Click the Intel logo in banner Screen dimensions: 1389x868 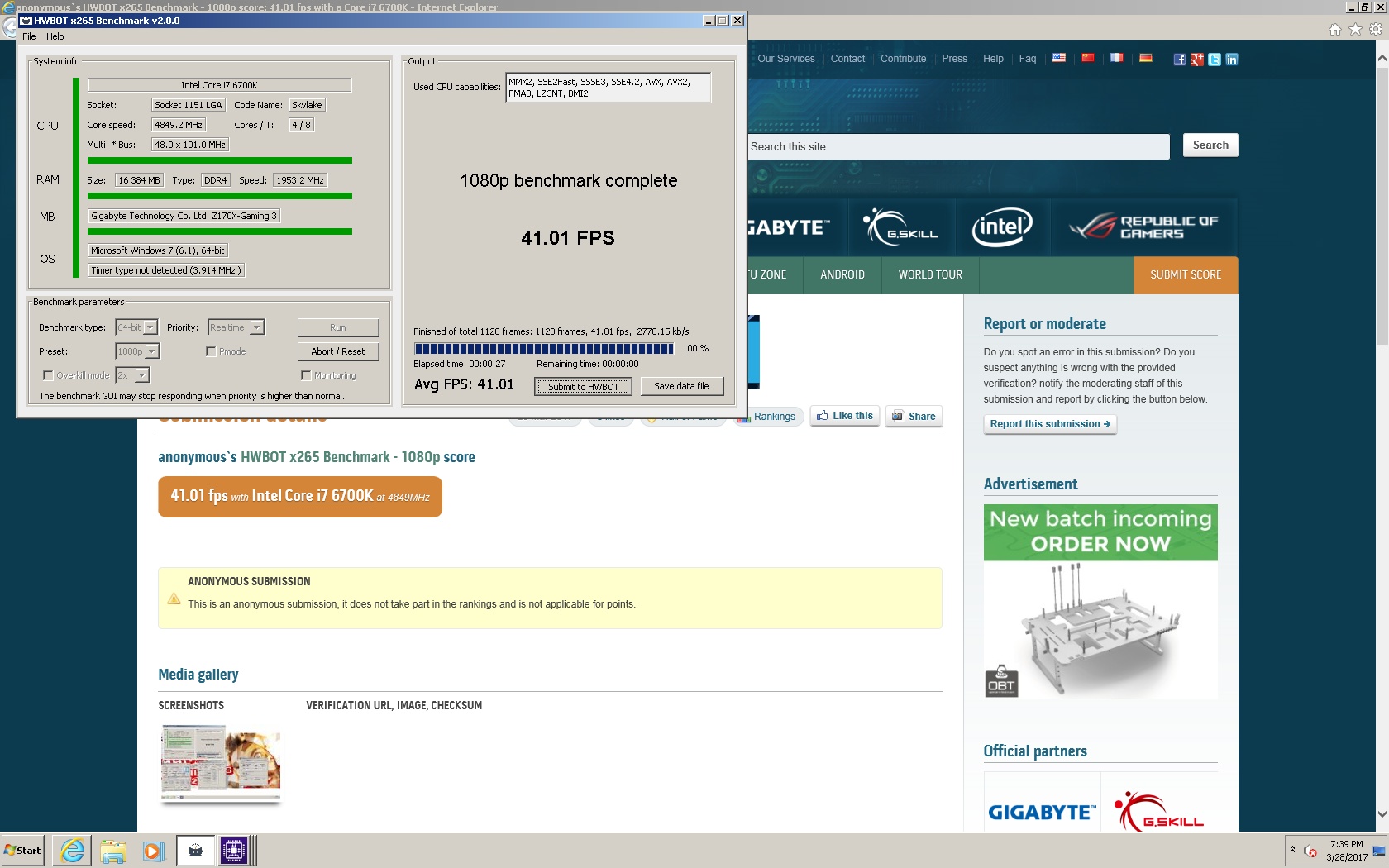click(x=1002, y=227)
